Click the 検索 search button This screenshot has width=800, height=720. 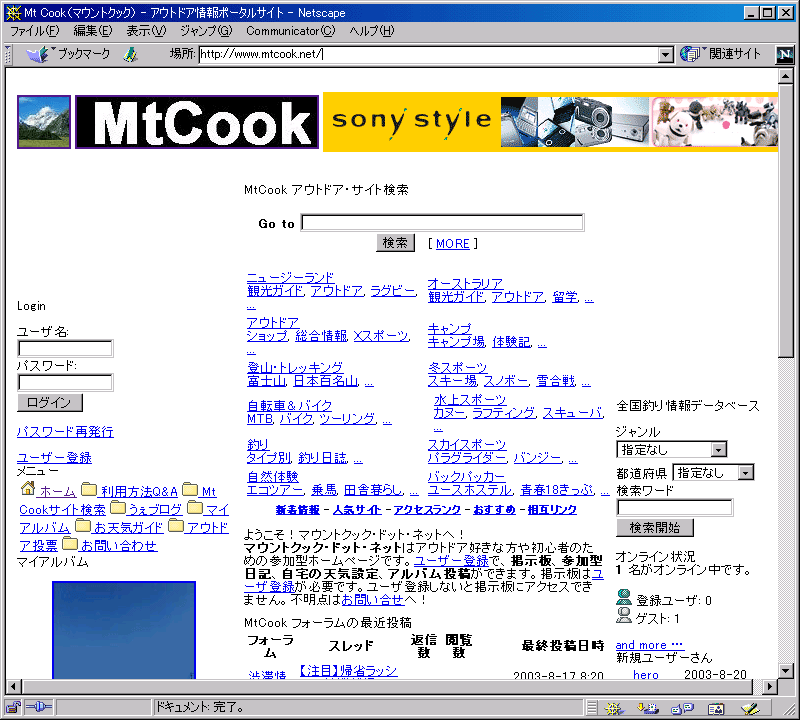(395, 243)
